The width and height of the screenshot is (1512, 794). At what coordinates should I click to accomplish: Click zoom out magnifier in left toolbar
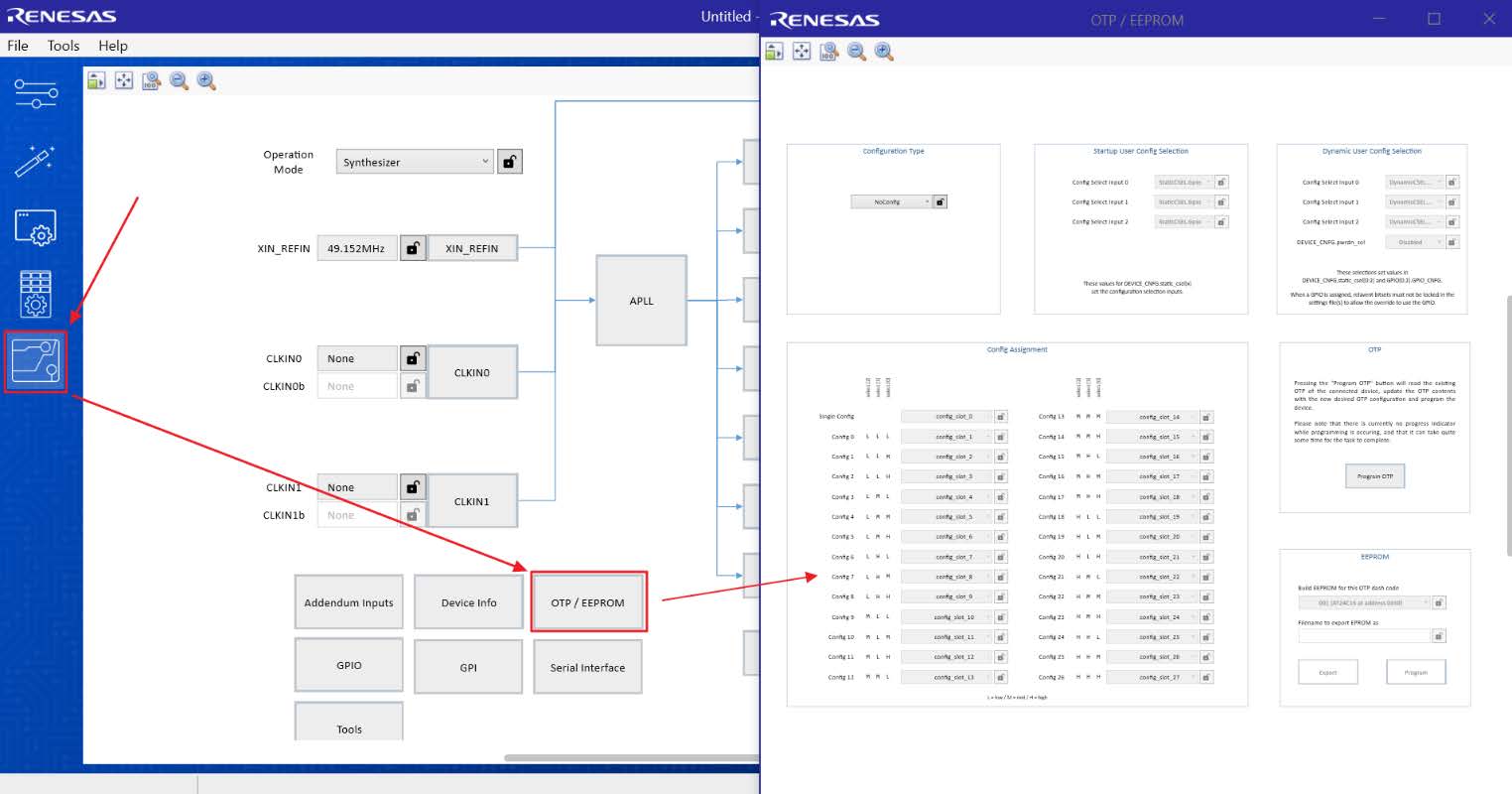pyautogui.click(x=179, y=81)
